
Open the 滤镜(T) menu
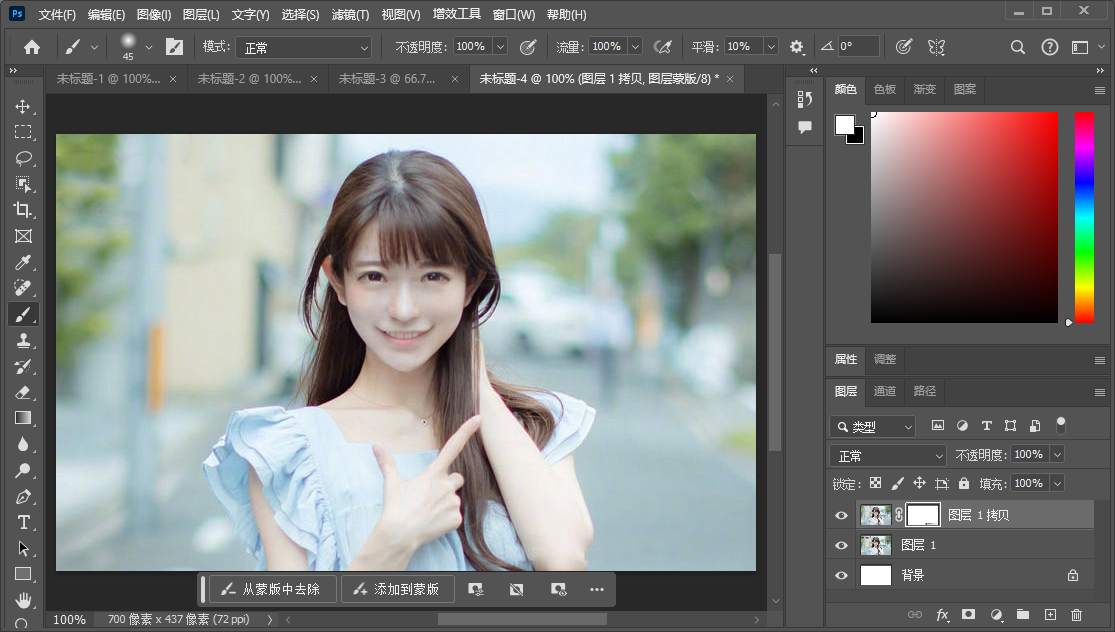(x=350, y=15)
